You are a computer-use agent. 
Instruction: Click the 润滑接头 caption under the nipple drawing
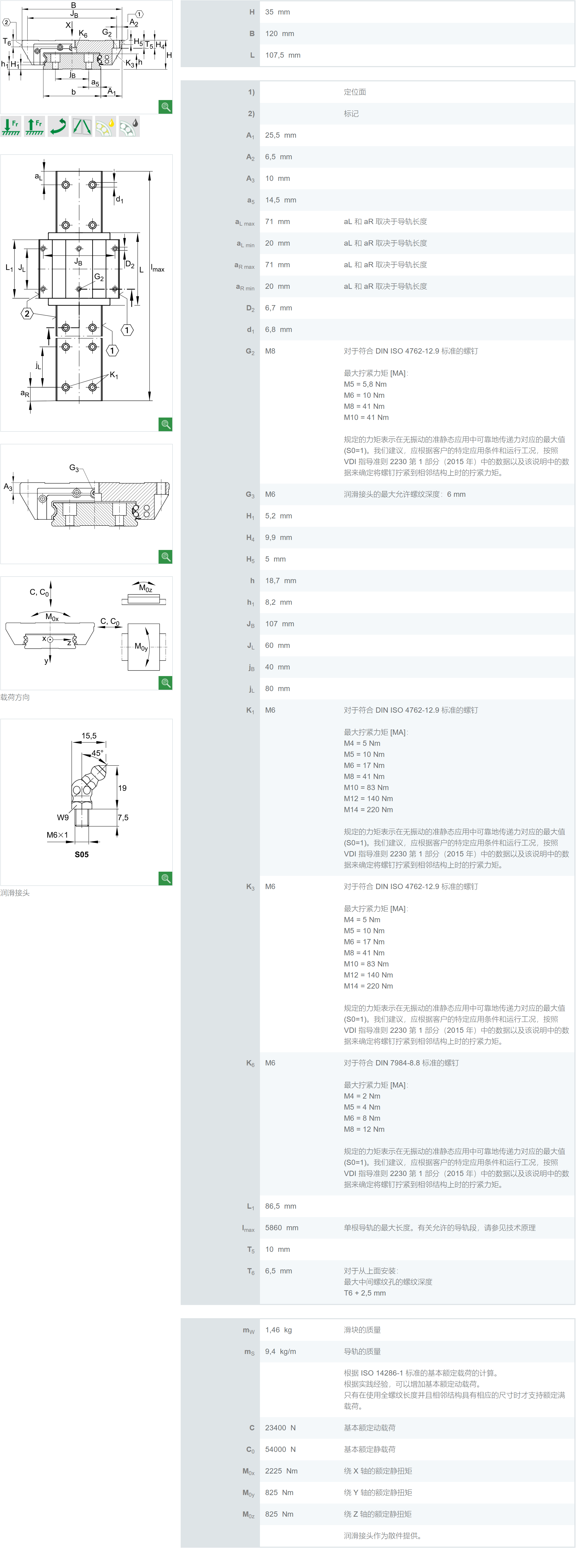tap(15, 893)
